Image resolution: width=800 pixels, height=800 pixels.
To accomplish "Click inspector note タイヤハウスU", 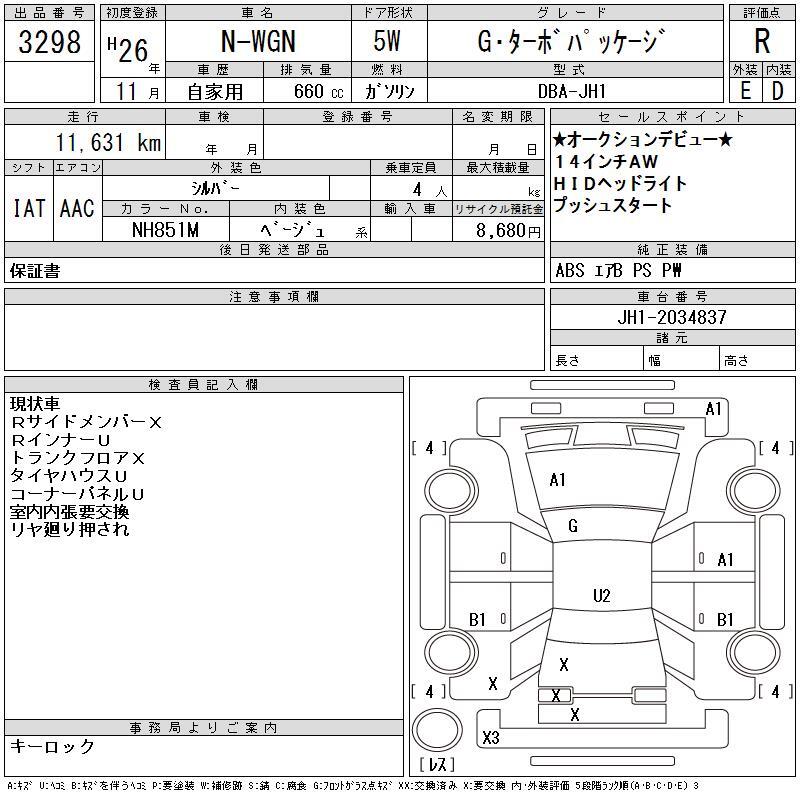I will click(x=68, y=476).
